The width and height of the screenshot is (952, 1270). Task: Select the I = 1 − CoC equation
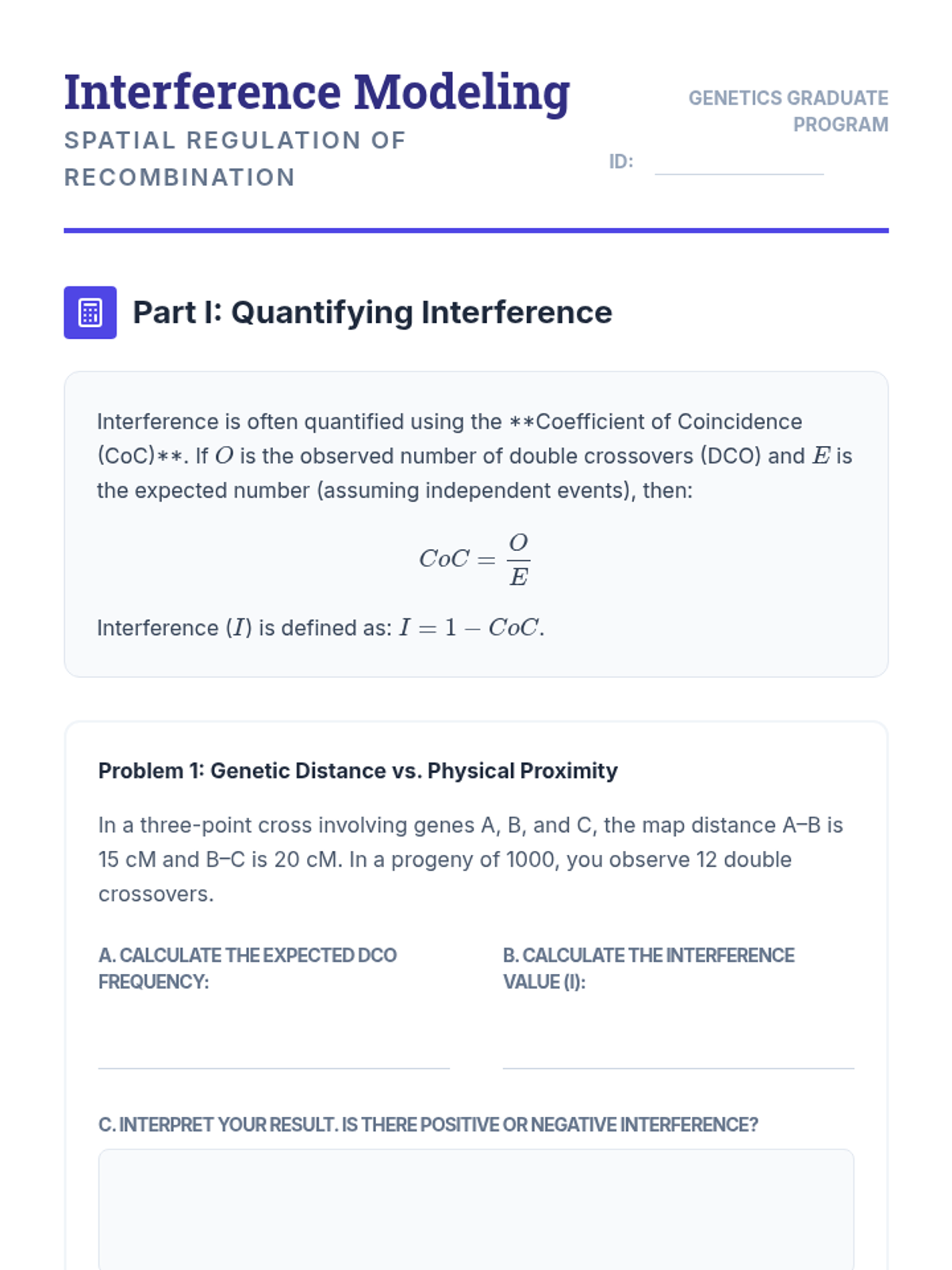point(471,628)
